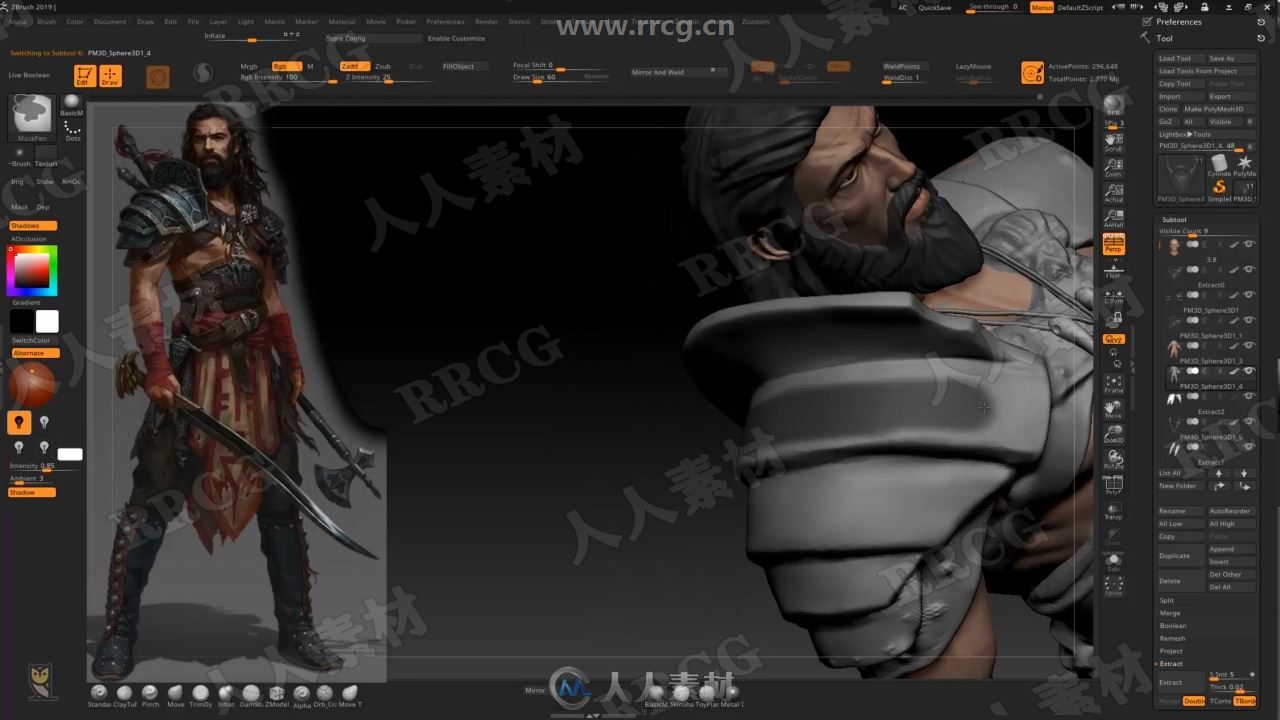Click the Duplicate subtool button
The height and width of the screenshot is (720, 1280).
click(x=1180, y=555)
